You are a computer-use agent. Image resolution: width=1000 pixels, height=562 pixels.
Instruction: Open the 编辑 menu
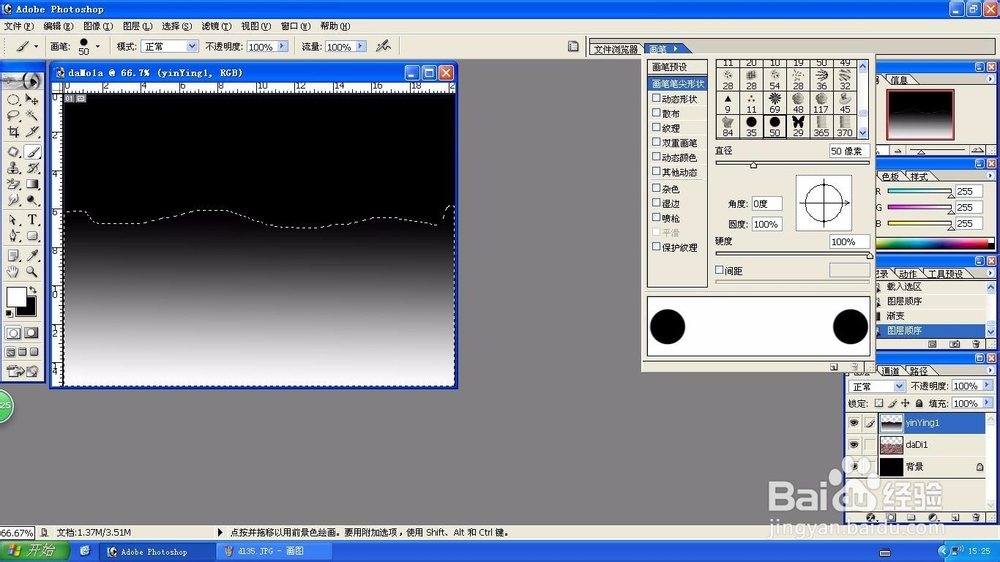(58, 26)
